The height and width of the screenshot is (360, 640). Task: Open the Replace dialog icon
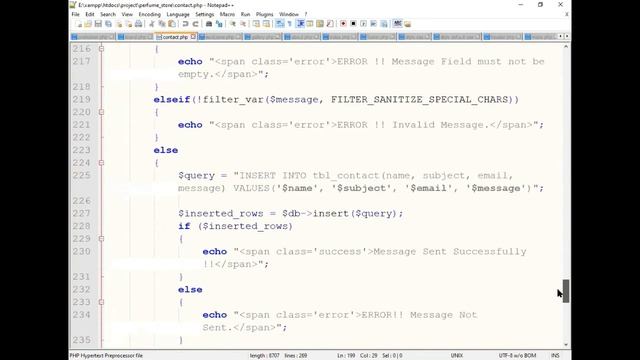tap(219, 24)
